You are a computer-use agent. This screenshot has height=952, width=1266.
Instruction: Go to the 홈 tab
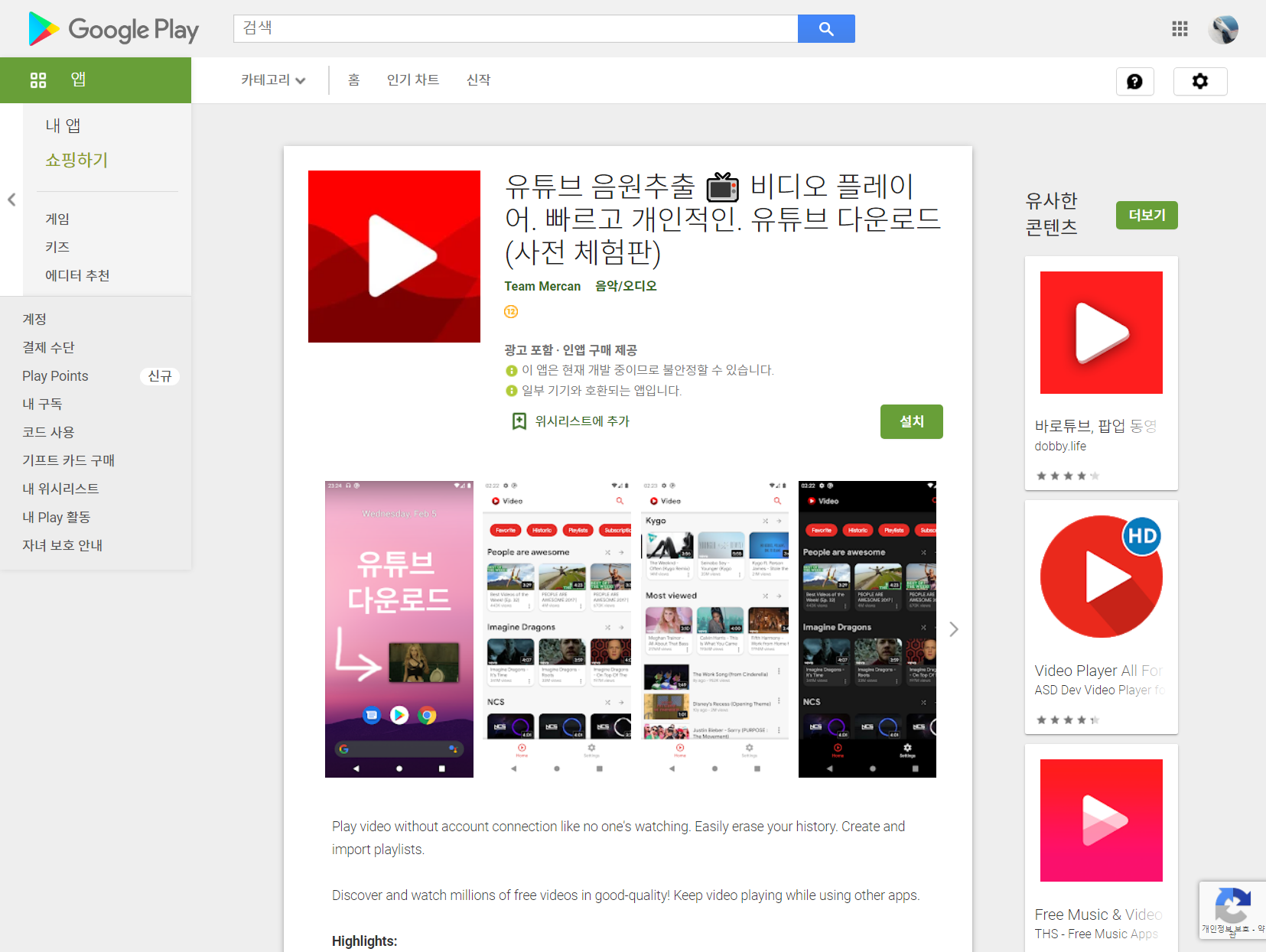pos(353,80)
